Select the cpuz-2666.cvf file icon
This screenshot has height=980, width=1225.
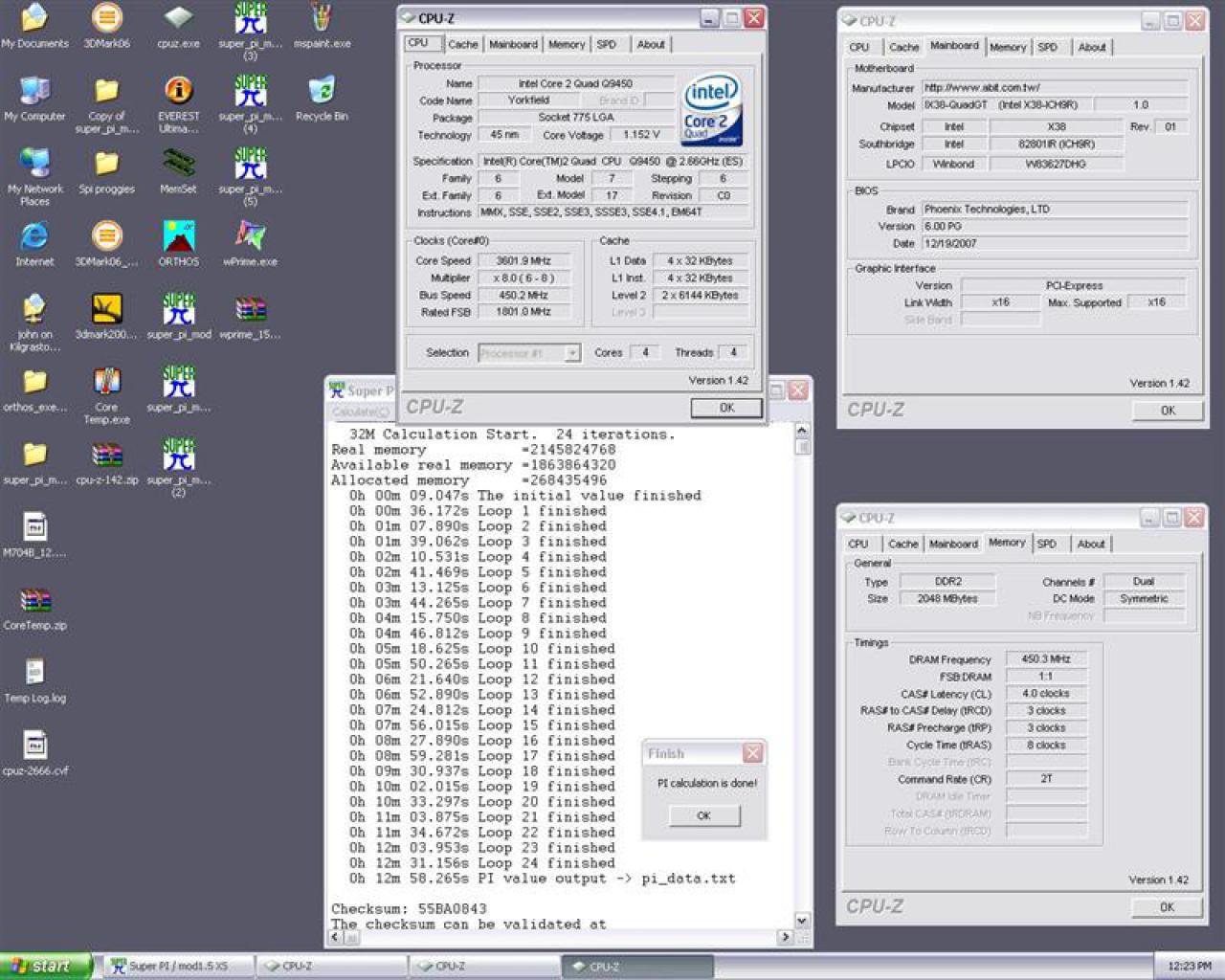click(x=34, y=753)
